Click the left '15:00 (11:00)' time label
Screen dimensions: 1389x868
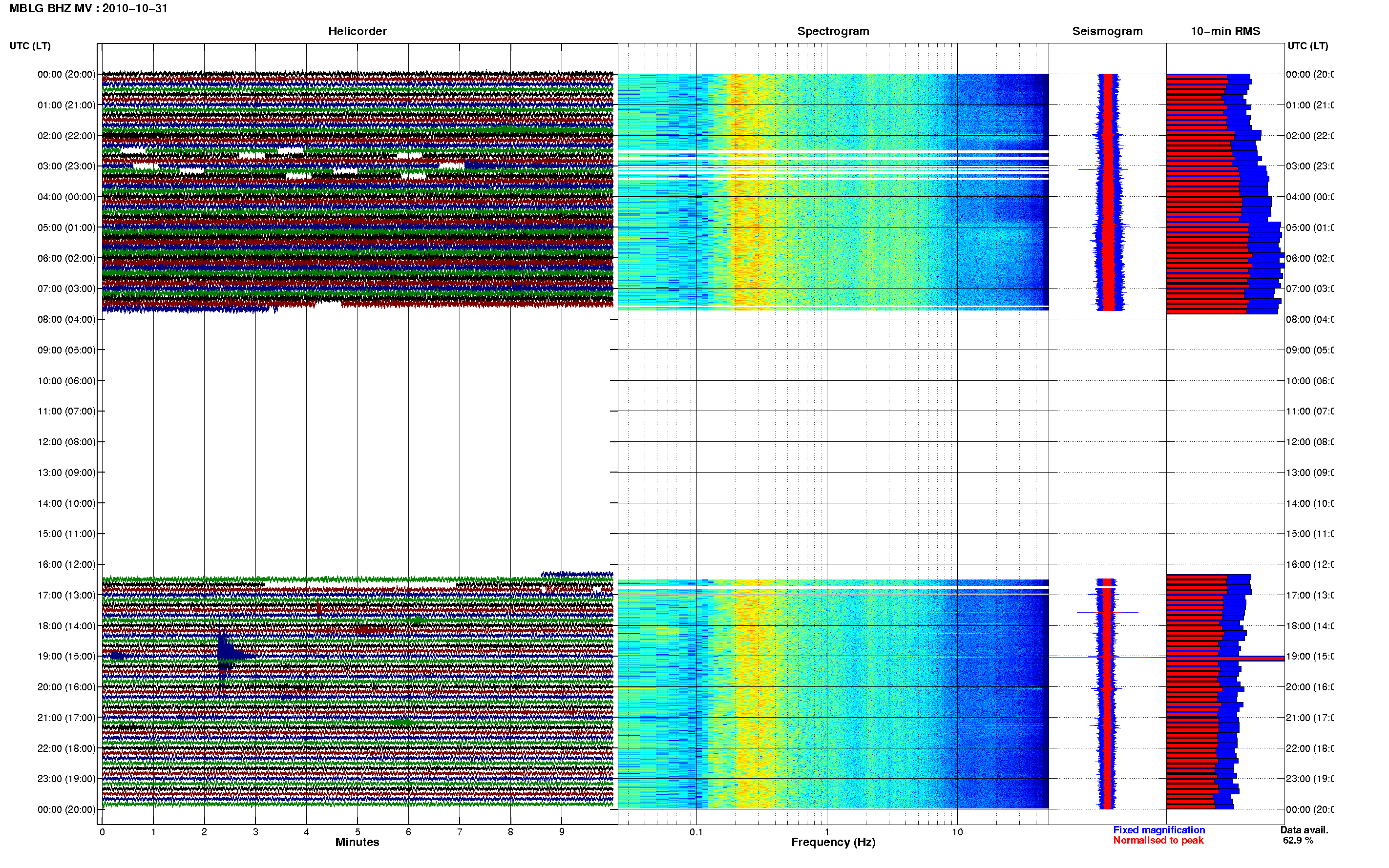coord(66,534)
